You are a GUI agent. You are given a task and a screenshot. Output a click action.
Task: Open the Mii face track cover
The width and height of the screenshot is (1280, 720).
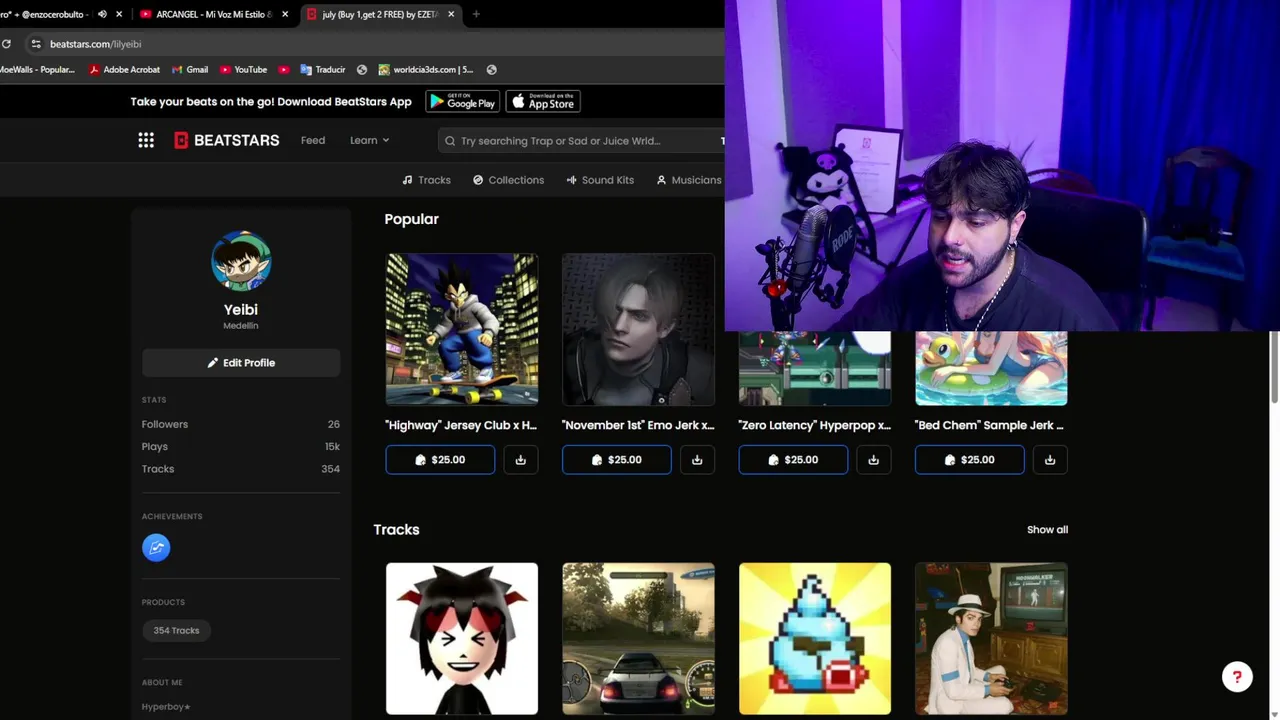pyautogui.click(x=462, y=639)
